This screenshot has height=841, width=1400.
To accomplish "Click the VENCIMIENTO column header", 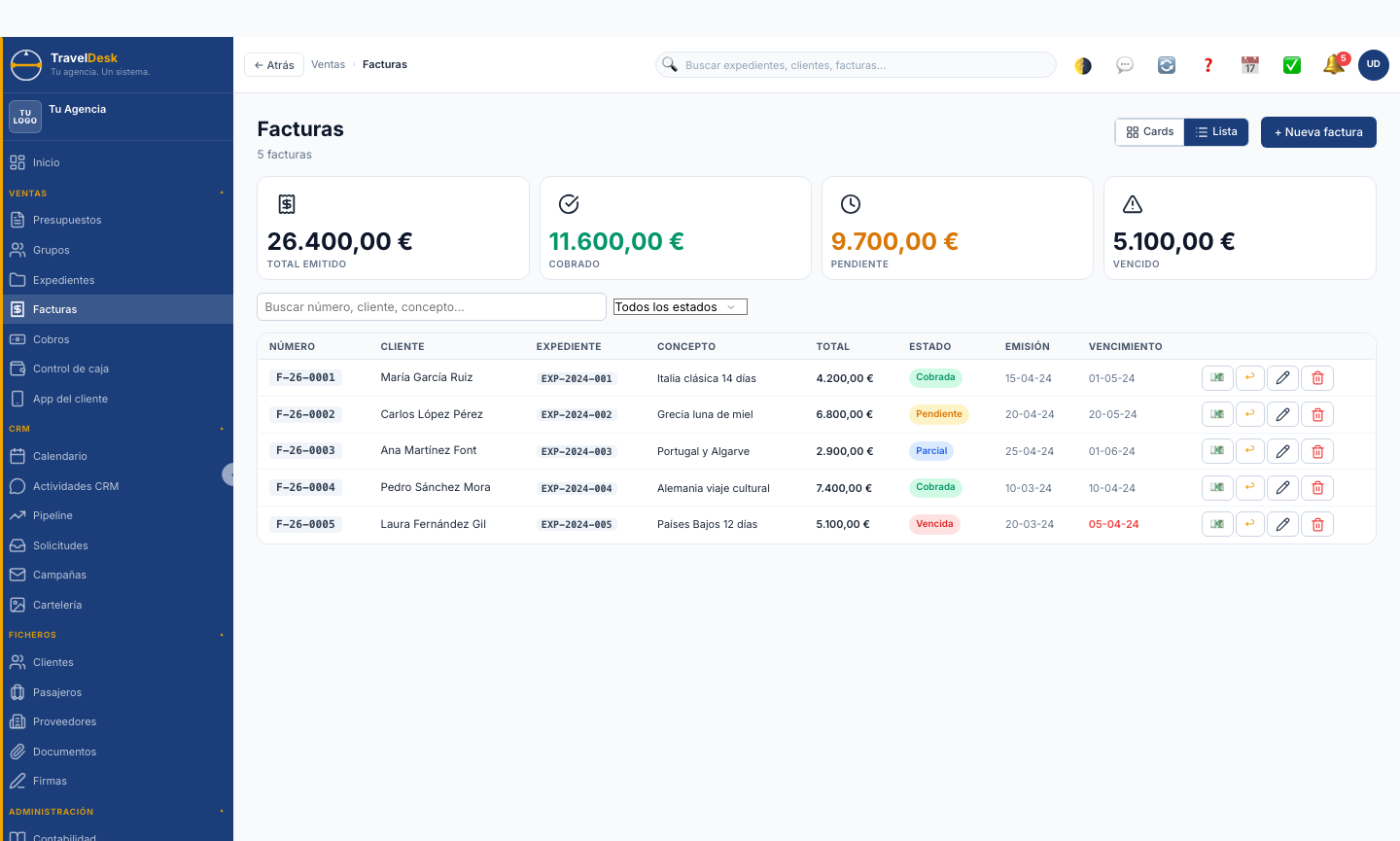I will (x=1126, y=347).
